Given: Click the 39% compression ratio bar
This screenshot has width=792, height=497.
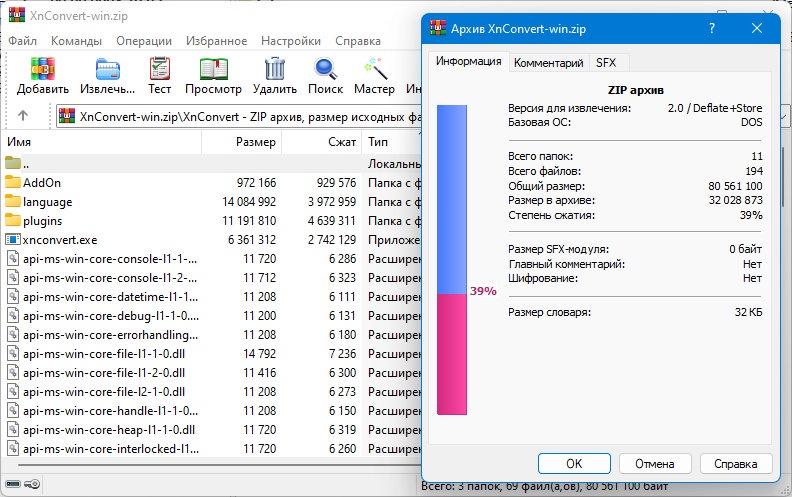Looking at the screenshot, I should [452, 260].
